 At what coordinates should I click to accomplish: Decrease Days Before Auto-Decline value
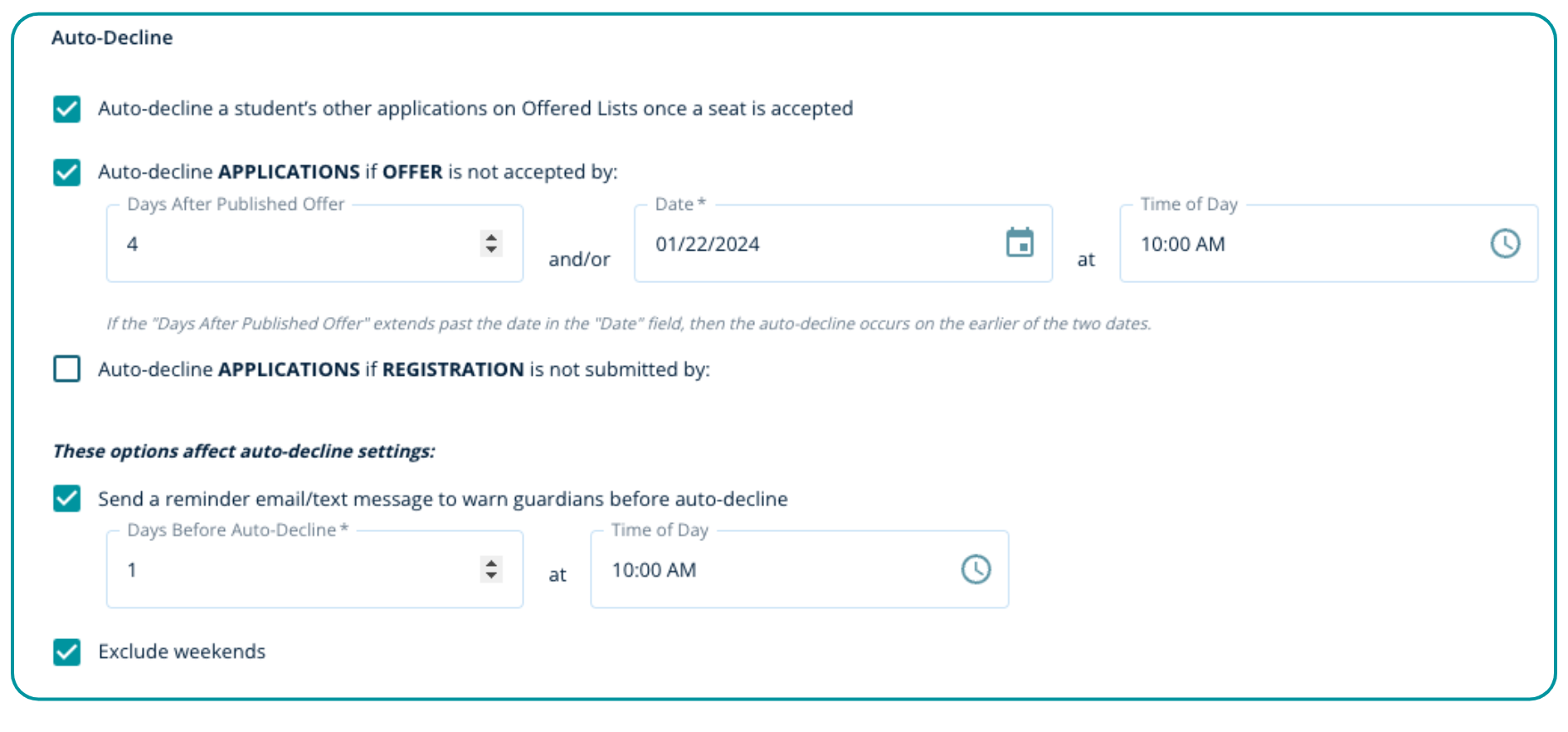tap(492, 576)
